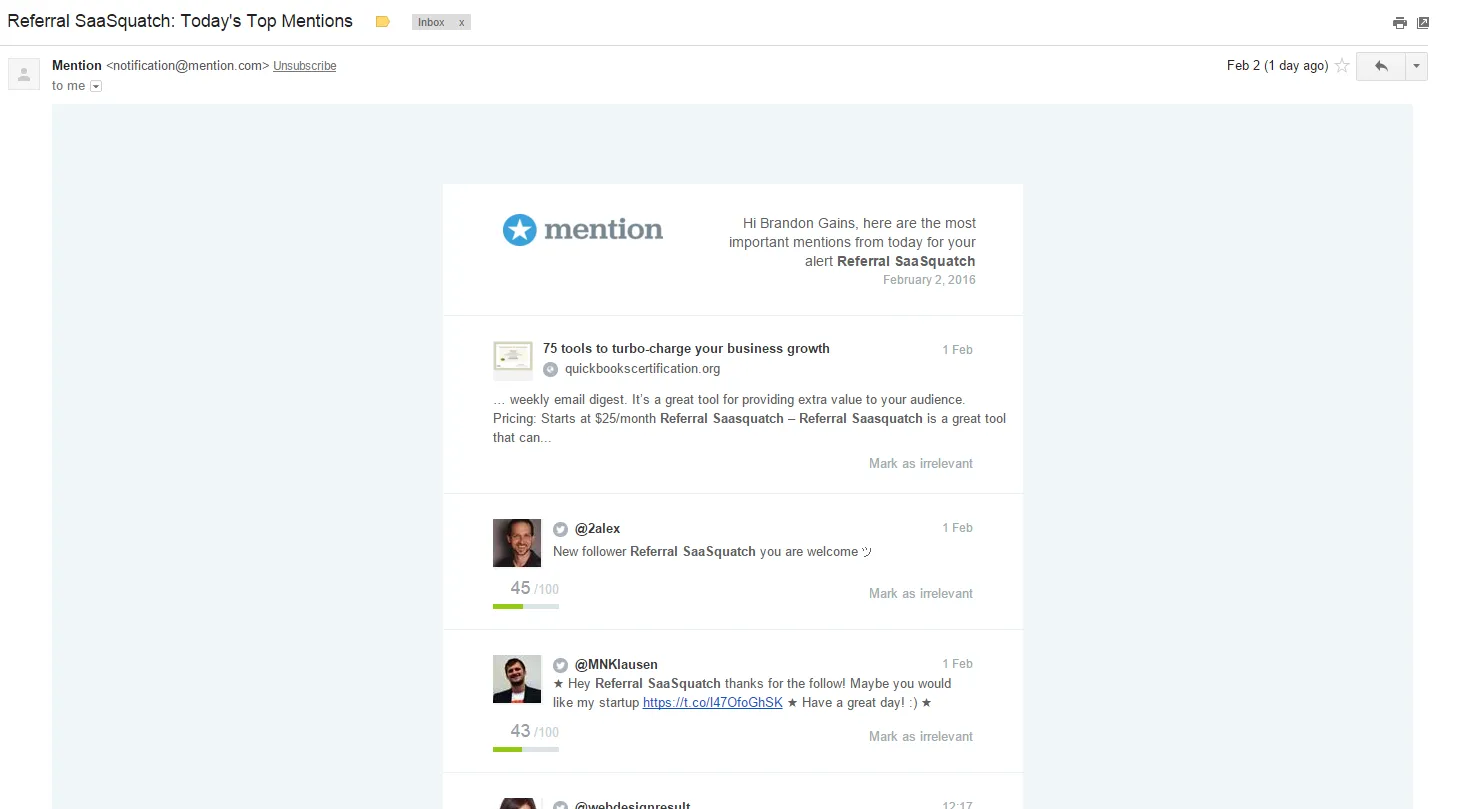The image size is (1461, 809).
Task: Open '75 tools to turbo-charge your business growth'
Action: (686, 349)
